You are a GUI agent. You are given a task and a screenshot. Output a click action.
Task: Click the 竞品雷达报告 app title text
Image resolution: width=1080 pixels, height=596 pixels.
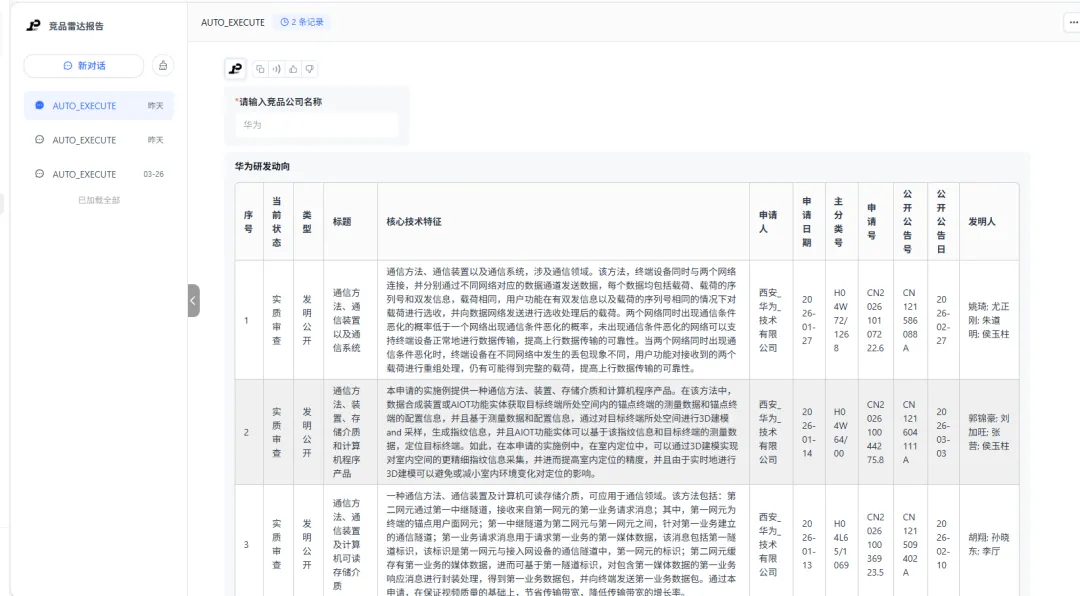pyautogui.click(x=76, y=26)
